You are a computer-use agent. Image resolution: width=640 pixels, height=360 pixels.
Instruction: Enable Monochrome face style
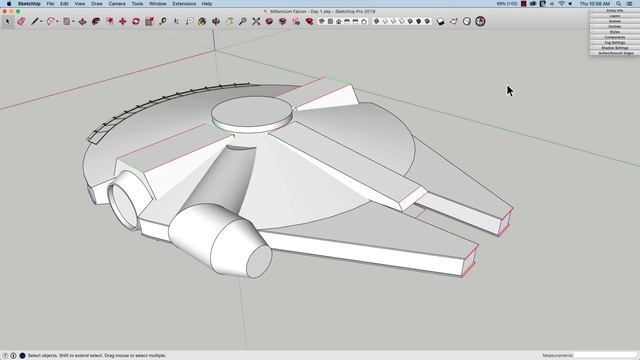click(x=427, y=21)
